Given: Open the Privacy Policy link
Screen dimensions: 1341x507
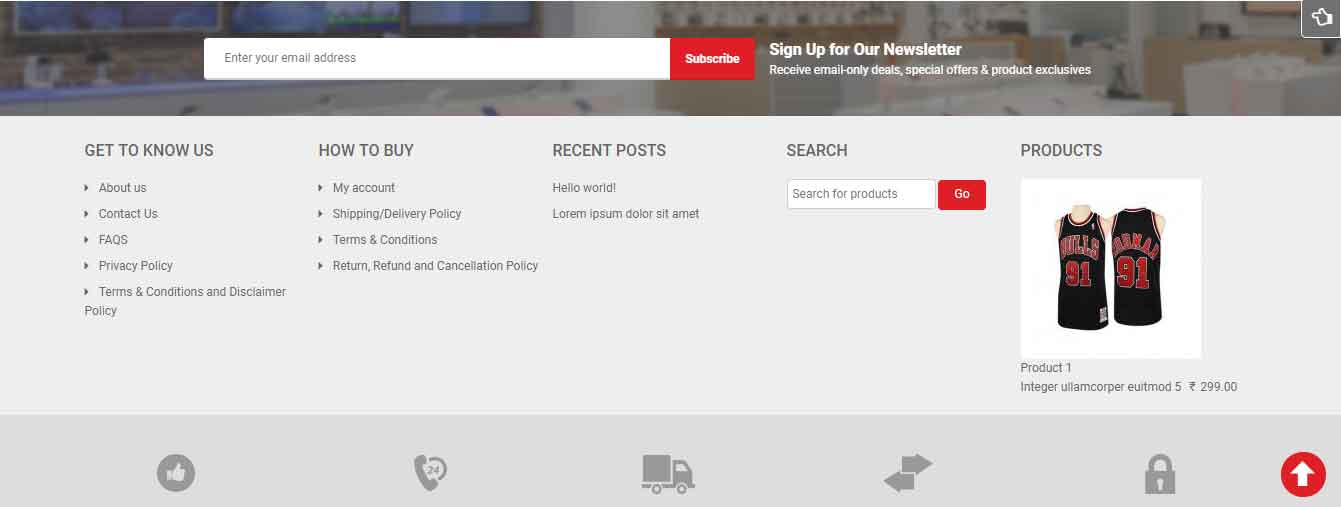Looking at the screenshot, I should point(136,266).
